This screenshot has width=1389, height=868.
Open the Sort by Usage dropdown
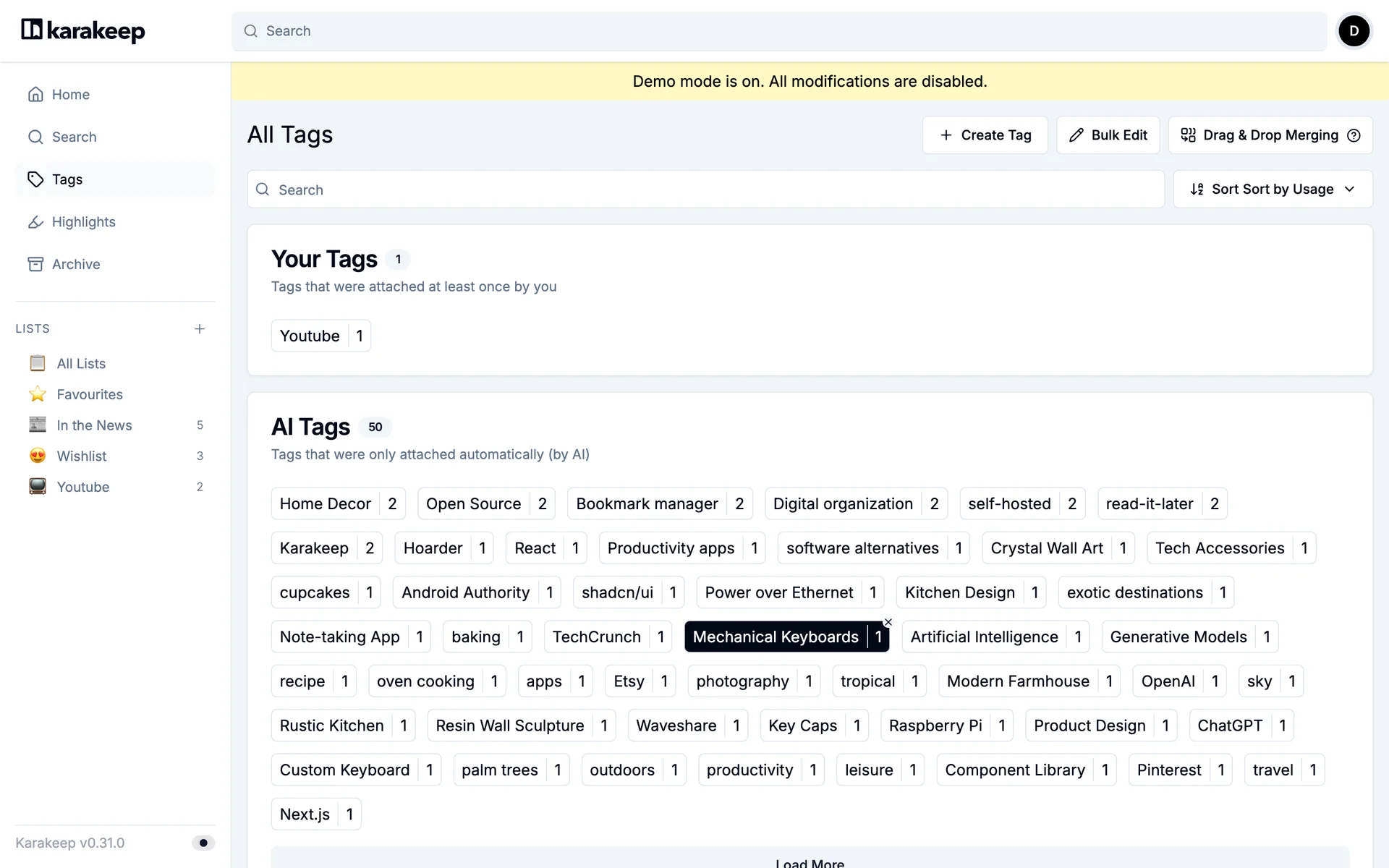[x=1273, y=190]
